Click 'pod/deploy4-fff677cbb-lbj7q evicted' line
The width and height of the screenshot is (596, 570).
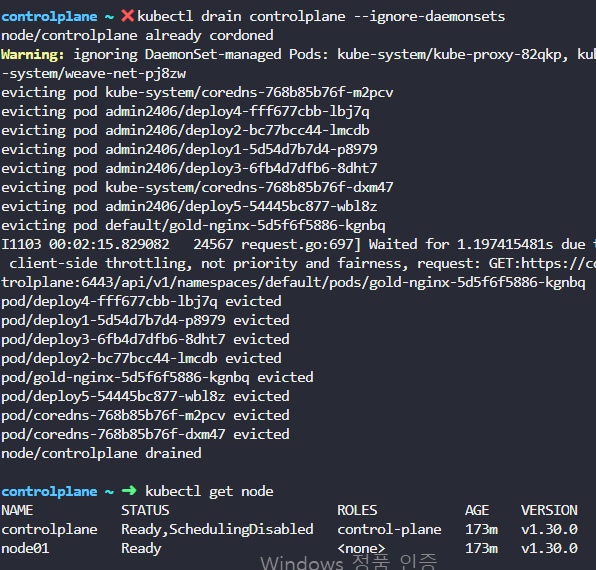141,302
